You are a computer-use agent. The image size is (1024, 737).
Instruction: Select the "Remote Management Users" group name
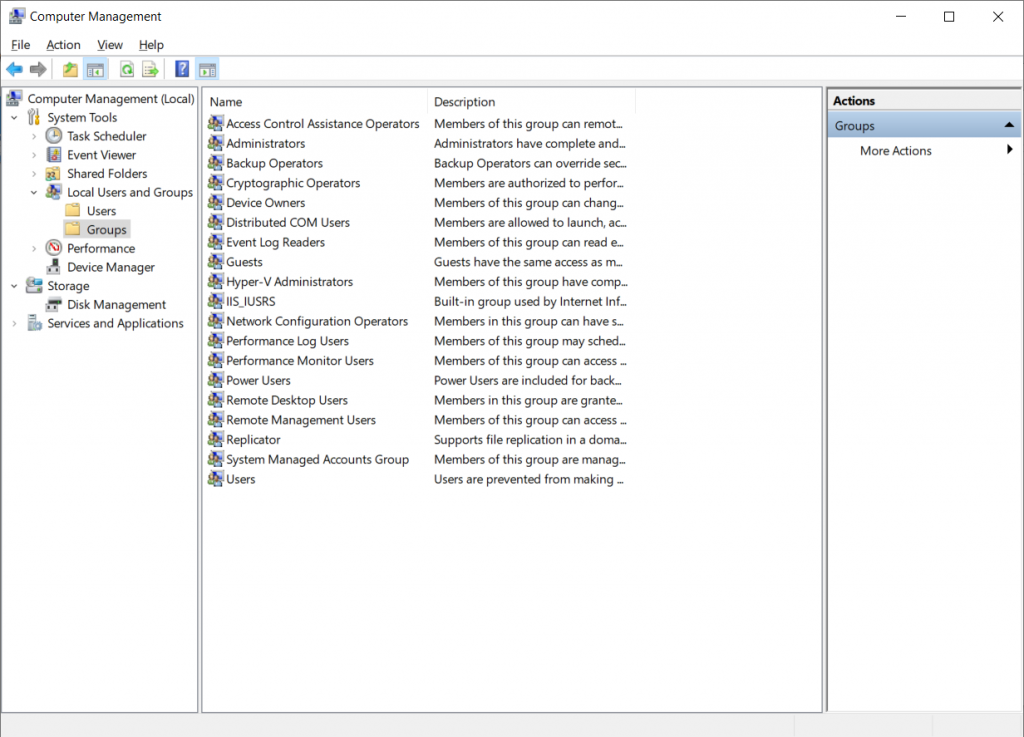[x=301, y=420]
